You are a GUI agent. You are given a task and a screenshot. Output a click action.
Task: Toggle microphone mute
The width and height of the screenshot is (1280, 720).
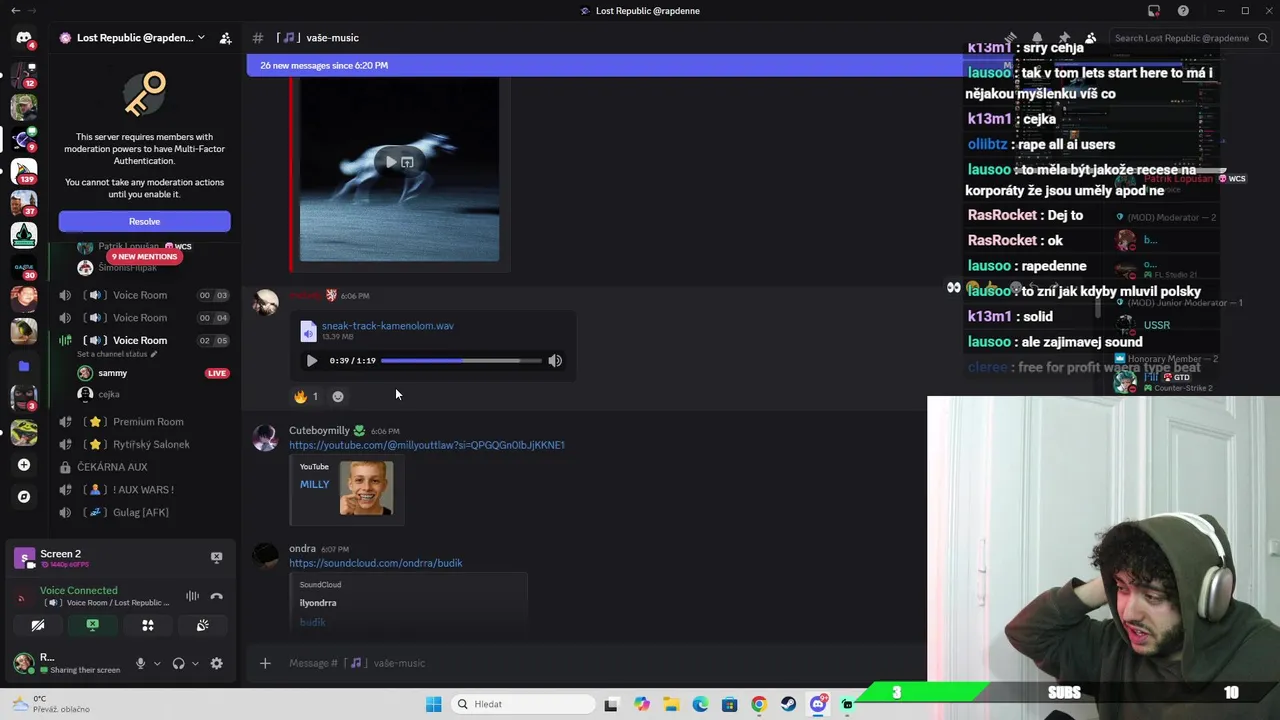140,663
